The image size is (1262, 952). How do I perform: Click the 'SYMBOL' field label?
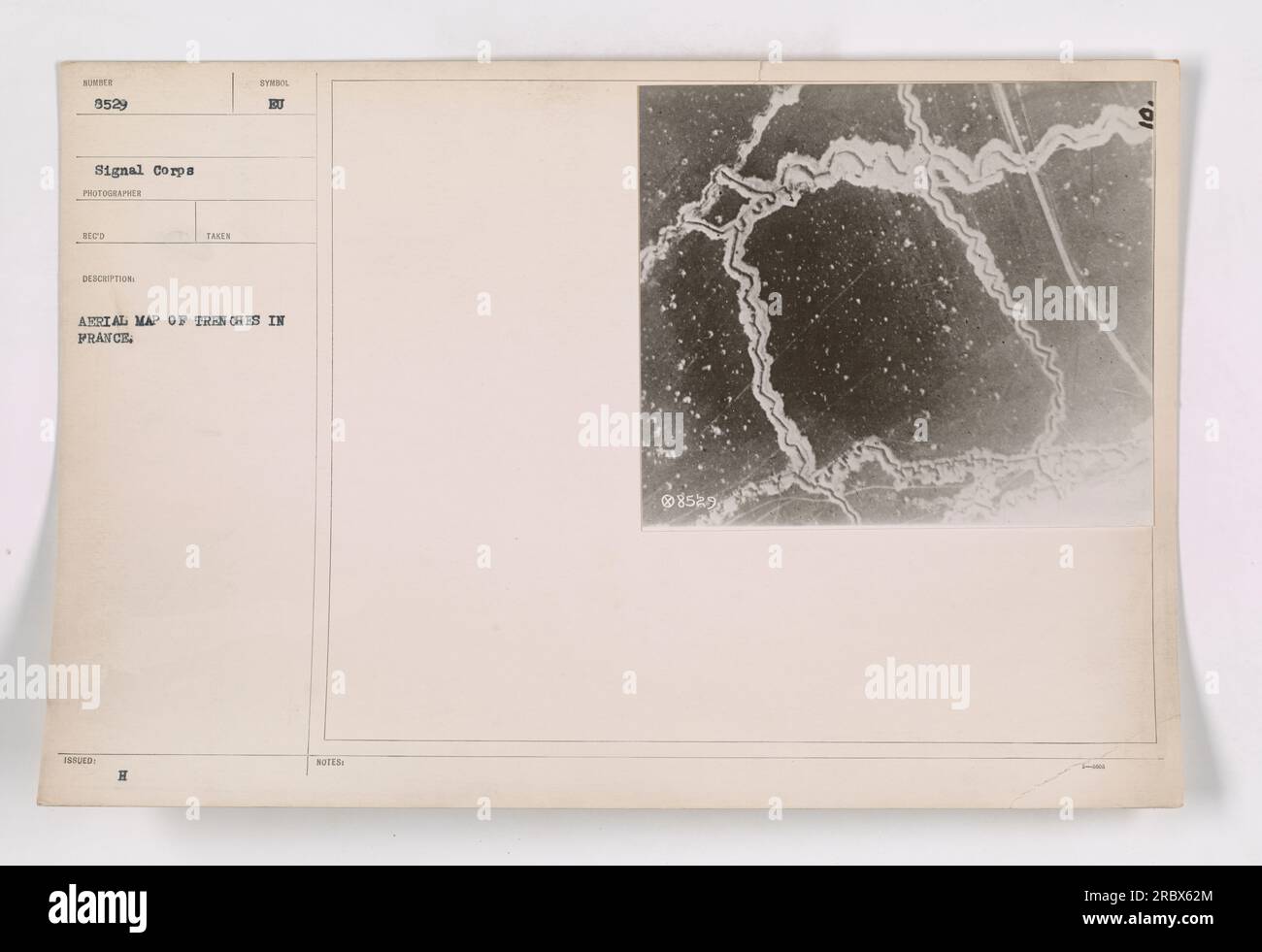pos(277,83)
